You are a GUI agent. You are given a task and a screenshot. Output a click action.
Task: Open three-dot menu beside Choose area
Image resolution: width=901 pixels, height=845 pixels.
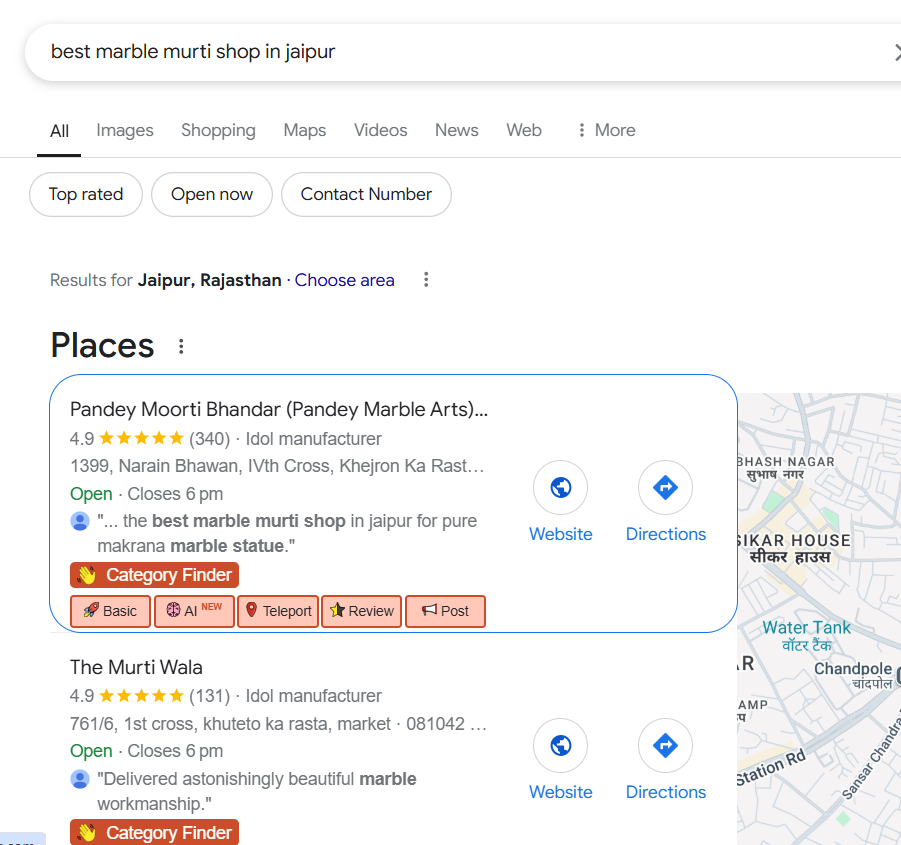426,280
